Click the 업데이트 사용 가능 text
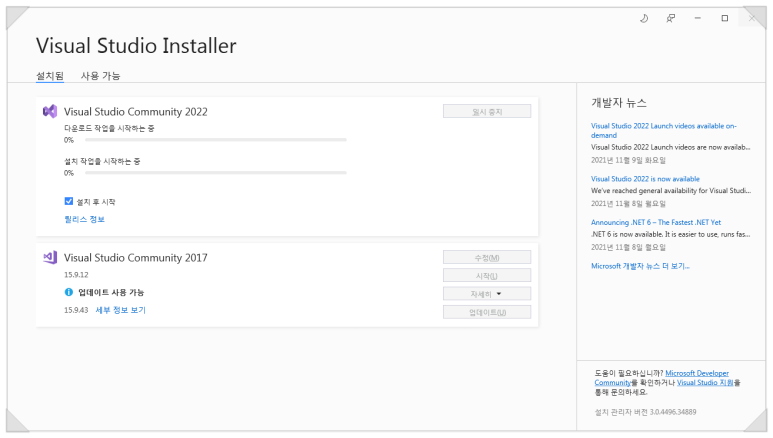The image size is (773, 438). point(111,292)
